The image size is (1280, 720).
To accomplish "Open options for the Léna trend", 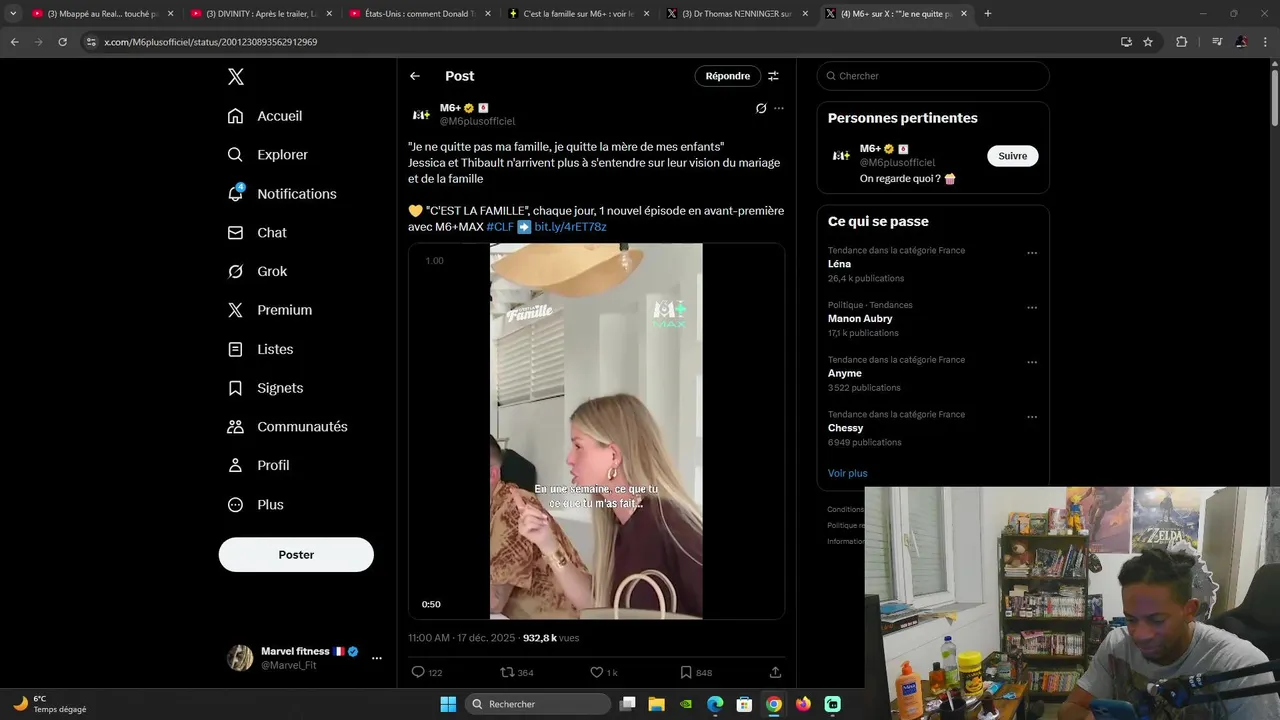I will [x=1032, y=253].
